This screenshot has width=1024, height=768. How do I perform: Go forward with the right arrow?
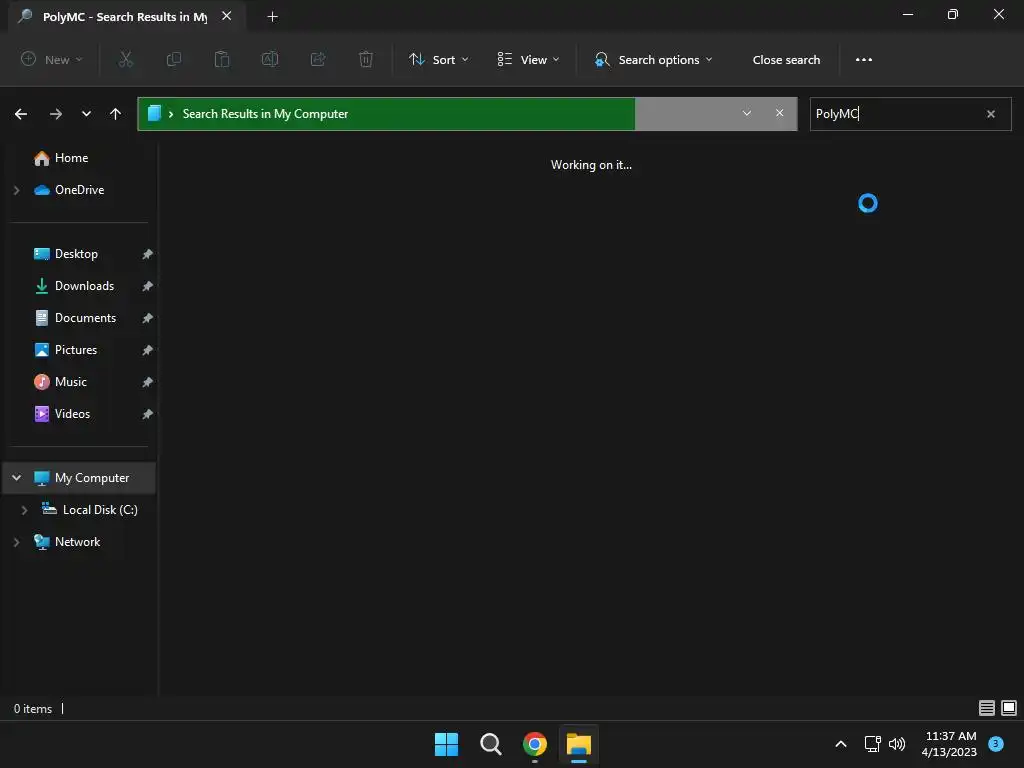click(56, 114)
